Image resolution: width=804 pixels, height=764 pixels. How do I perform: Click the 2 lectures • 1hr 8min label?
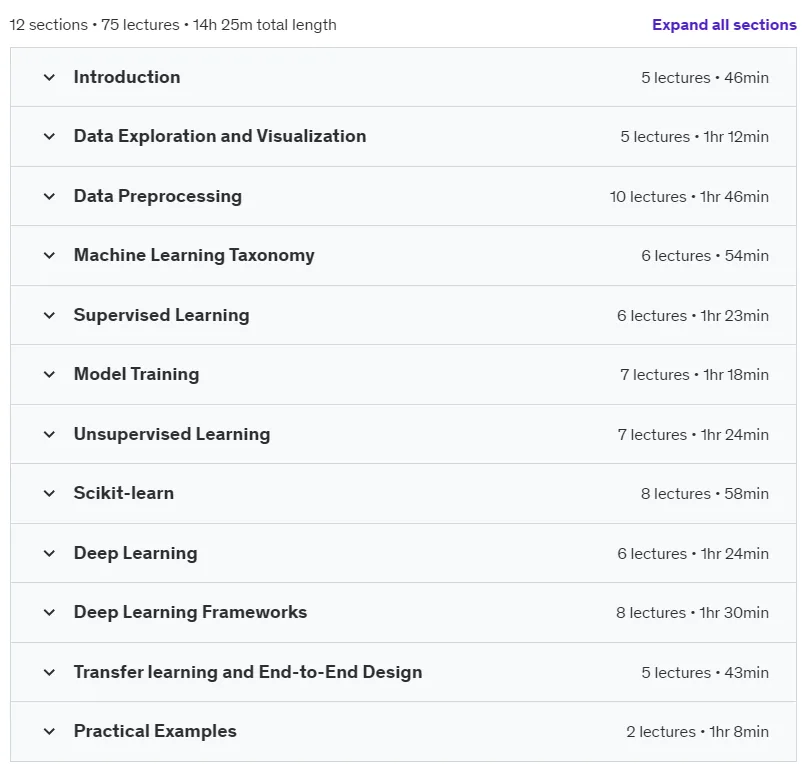click(697, 731)
